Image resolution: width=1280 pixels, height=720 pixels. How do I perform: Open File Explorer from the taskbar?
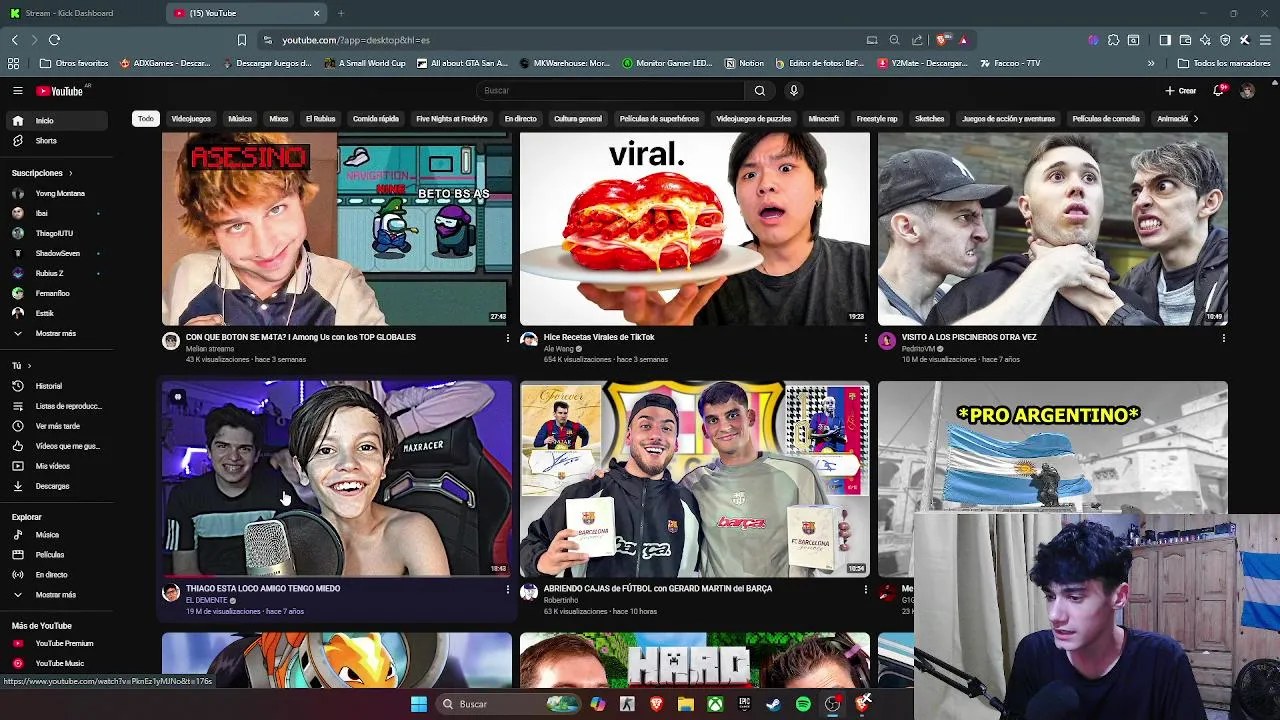[x=686, y=704]
